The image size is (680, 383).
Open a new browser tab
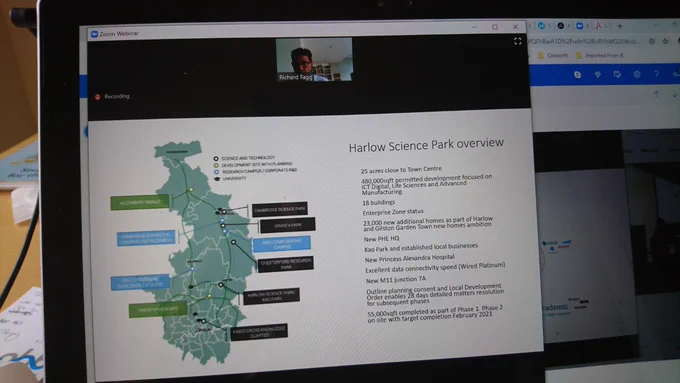pos(619,26)
